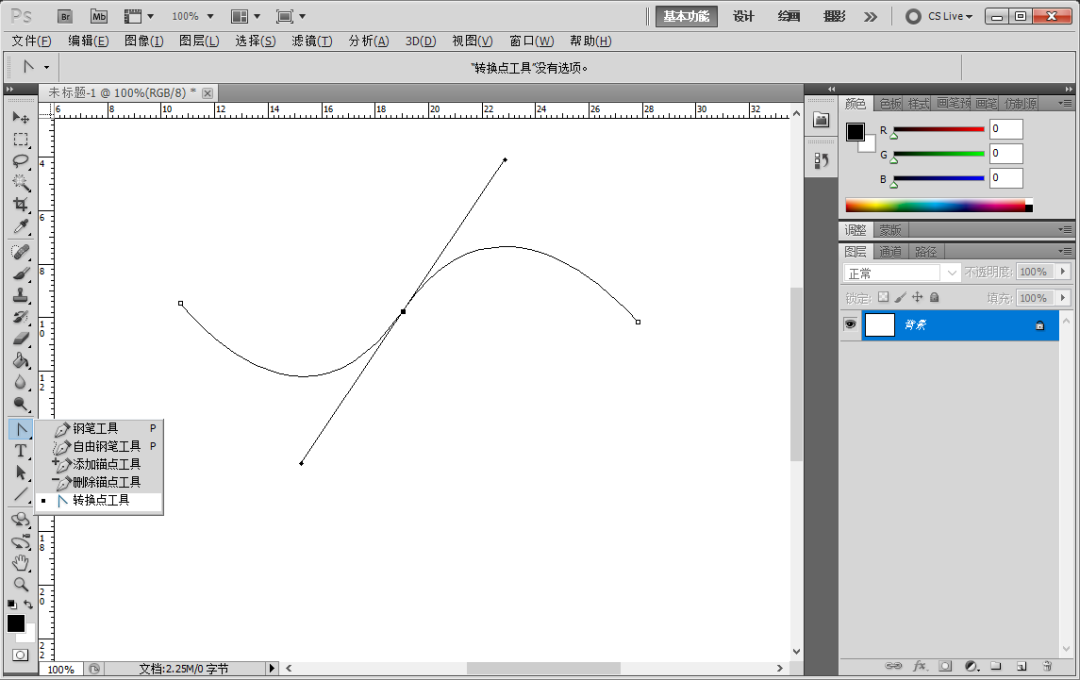Choose 钢笔工具 from the flyout
Image resolution: width=1080 pixels, height=680 pixels.
tap(98, 429)
